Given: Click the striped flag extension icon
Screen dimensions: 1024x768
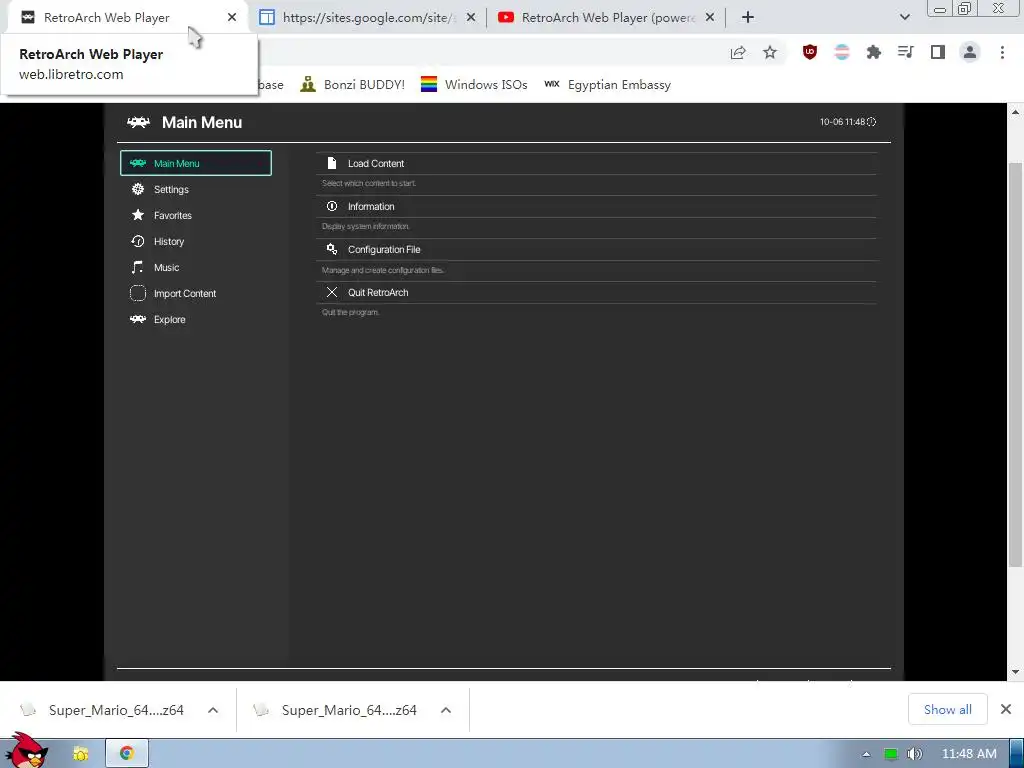Looking at the screenshot, I should click(x=842, y=52).
